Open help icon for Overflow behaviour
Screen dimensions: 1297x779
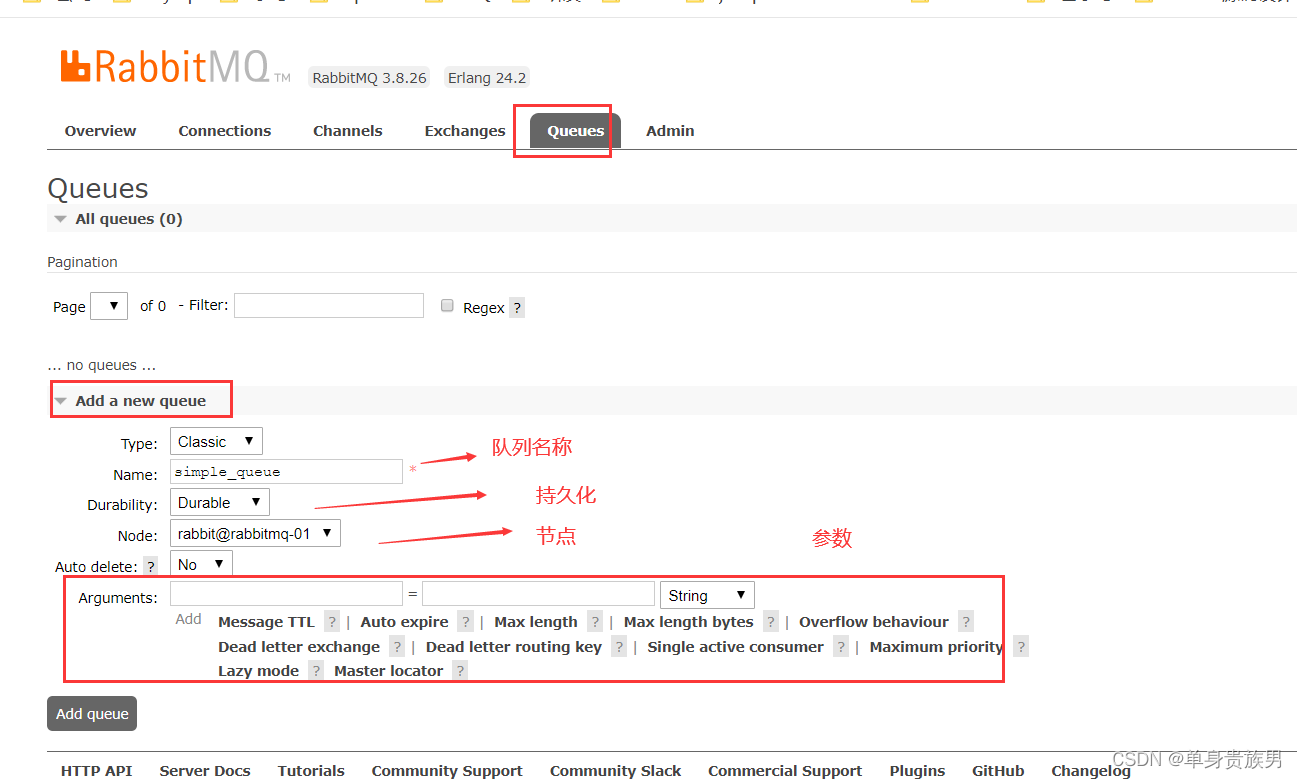tap(966, 622)
